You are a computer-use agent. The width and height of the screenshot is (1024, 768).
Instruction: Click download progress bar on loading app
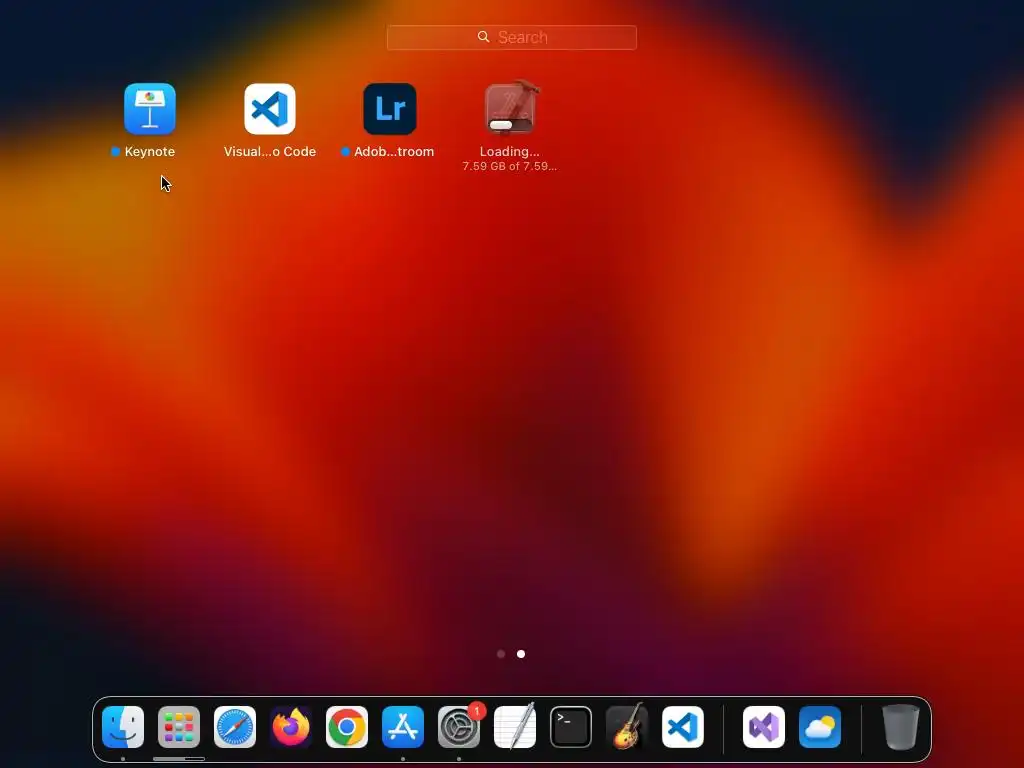(x=510, y=125)
